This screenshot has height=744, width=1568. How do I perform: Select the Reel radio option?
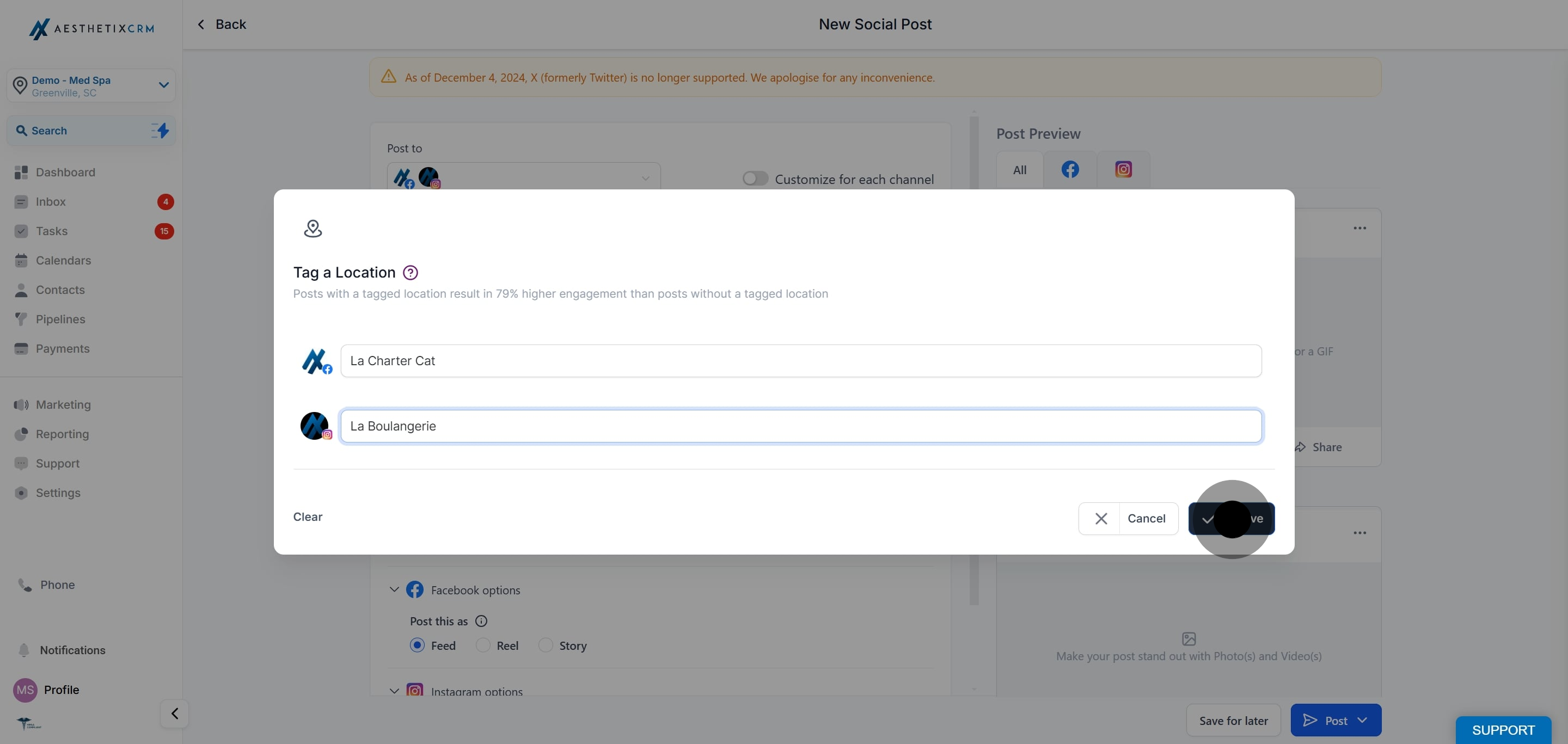[483, 645]
